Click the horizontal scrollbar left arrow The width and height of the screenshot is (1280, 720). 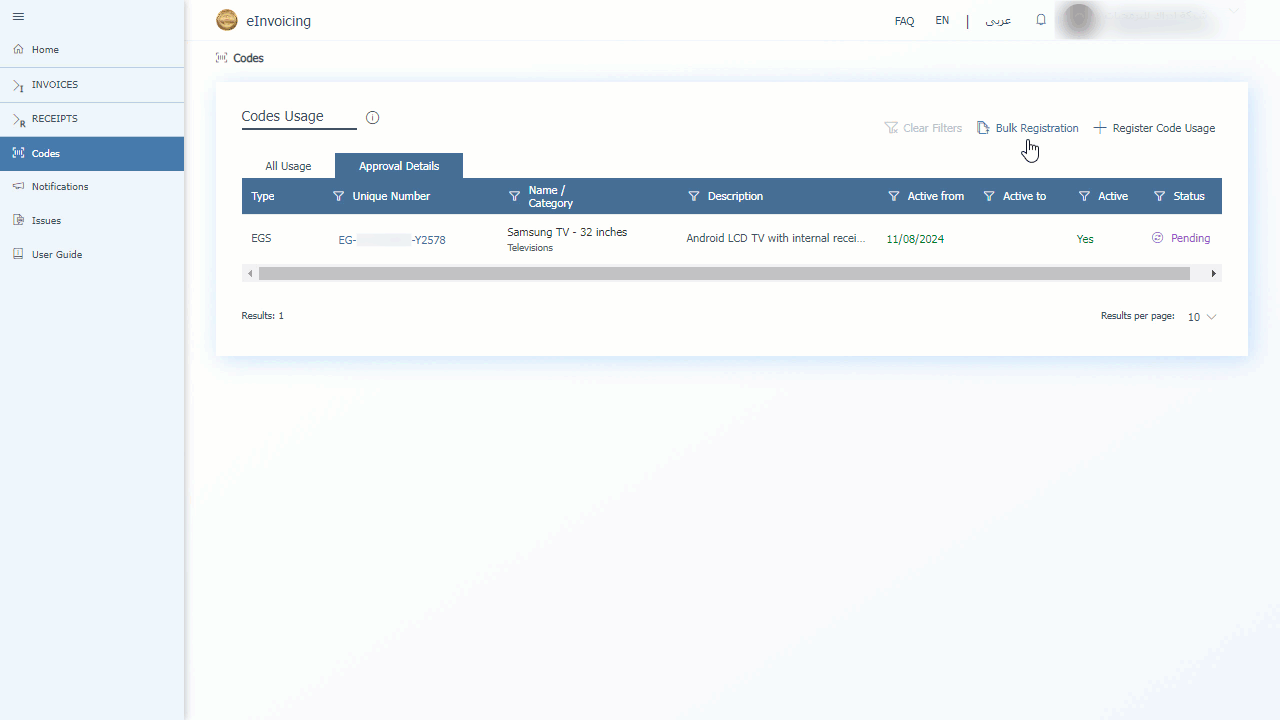point(250,273)
